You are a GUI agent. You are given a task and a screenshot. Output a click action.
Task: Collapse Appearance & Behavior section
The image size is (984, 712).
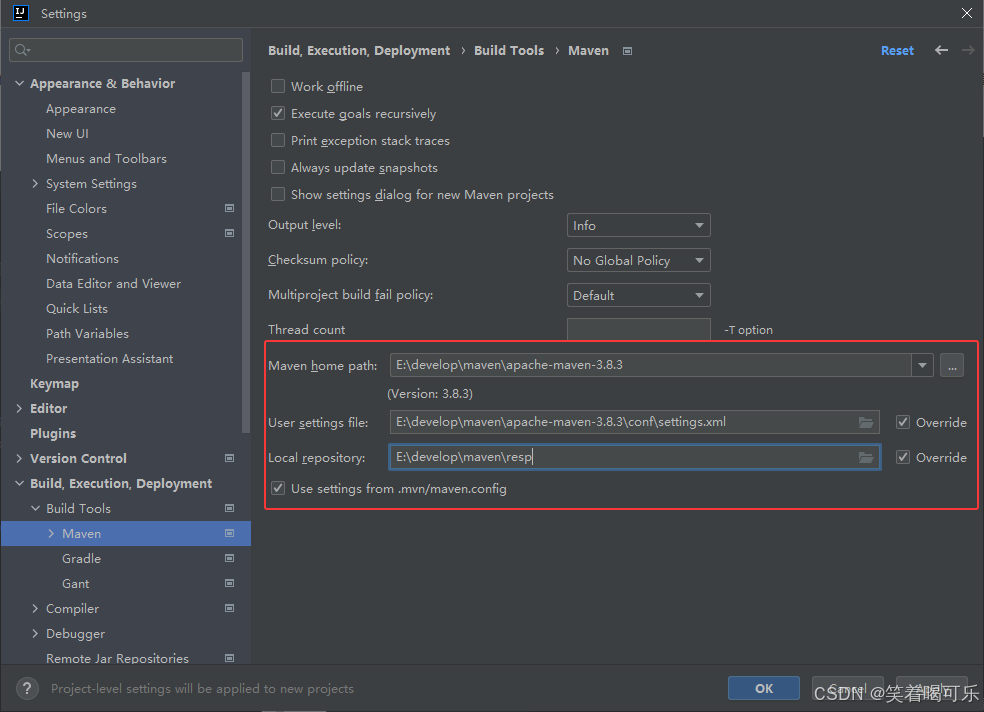[x=19, y=83]
